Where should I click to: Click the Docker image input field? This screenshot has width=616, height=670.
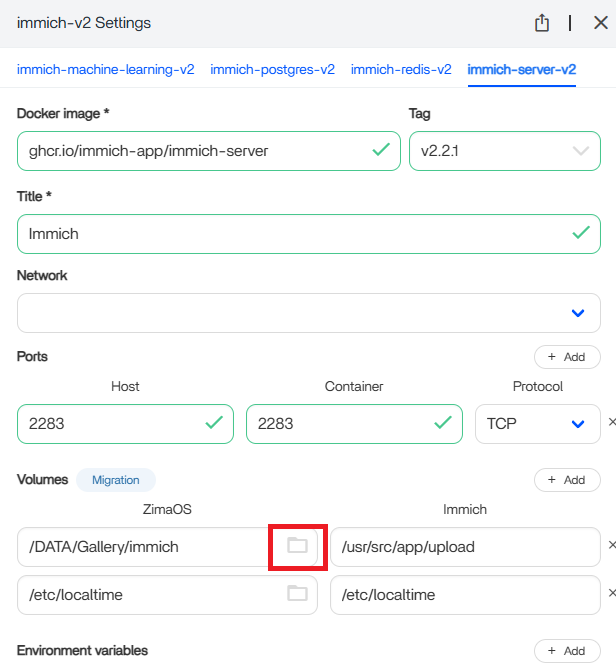pos(190,151)
